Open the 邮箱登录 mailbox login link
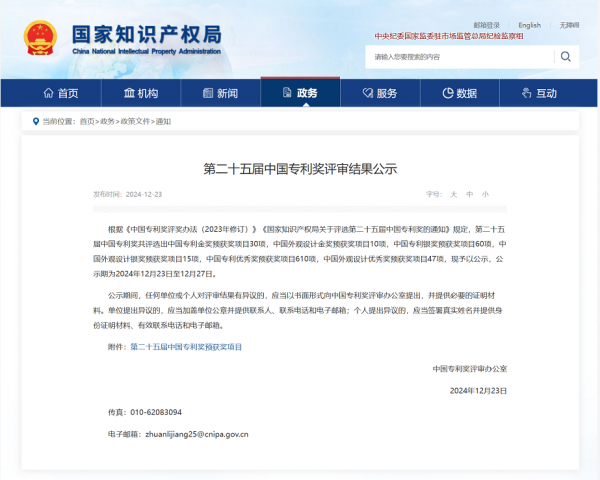 487,25
